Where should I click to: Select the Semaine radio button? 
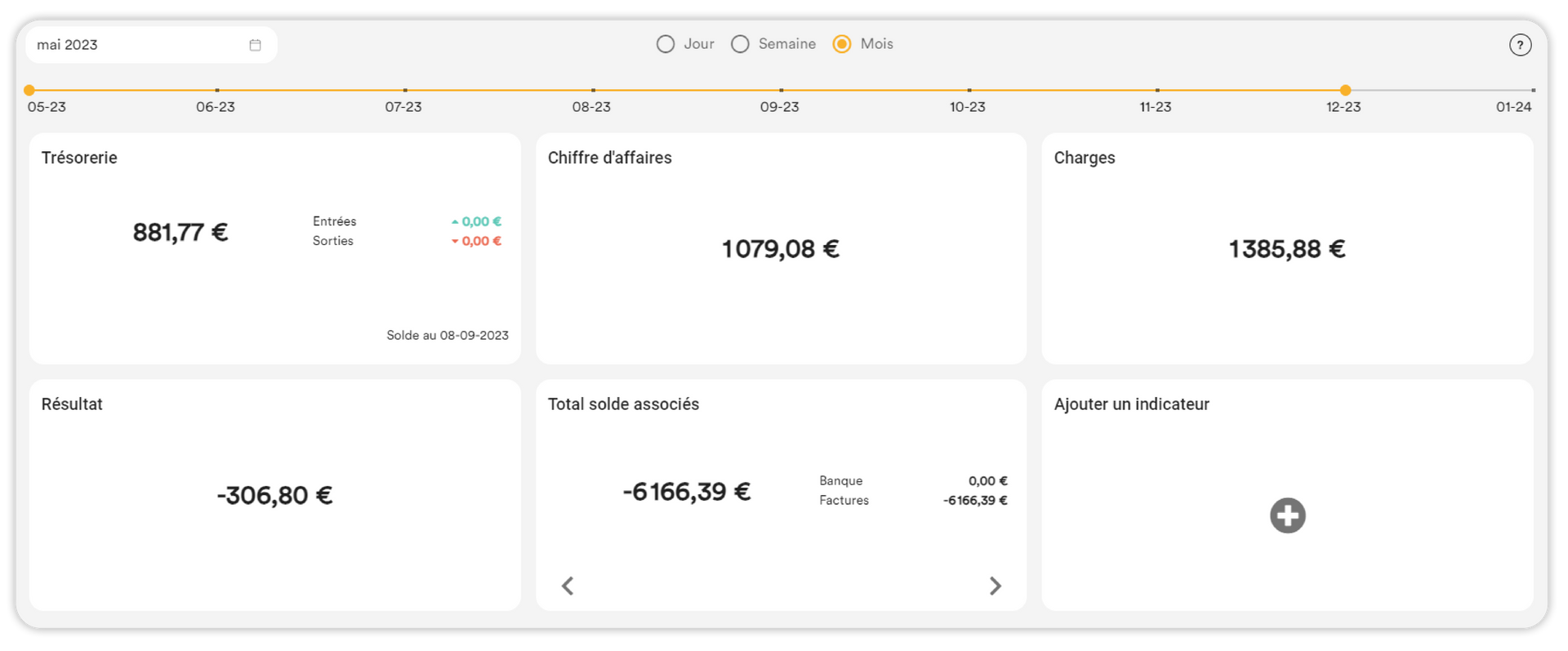coord(740,44)
